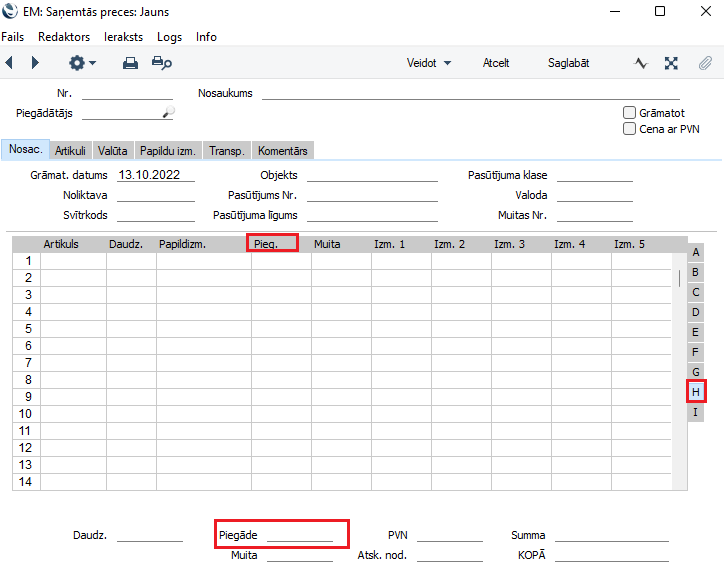
Task: Click the magnifier in Piegādātājs field
Action: (x=168, y=113)
